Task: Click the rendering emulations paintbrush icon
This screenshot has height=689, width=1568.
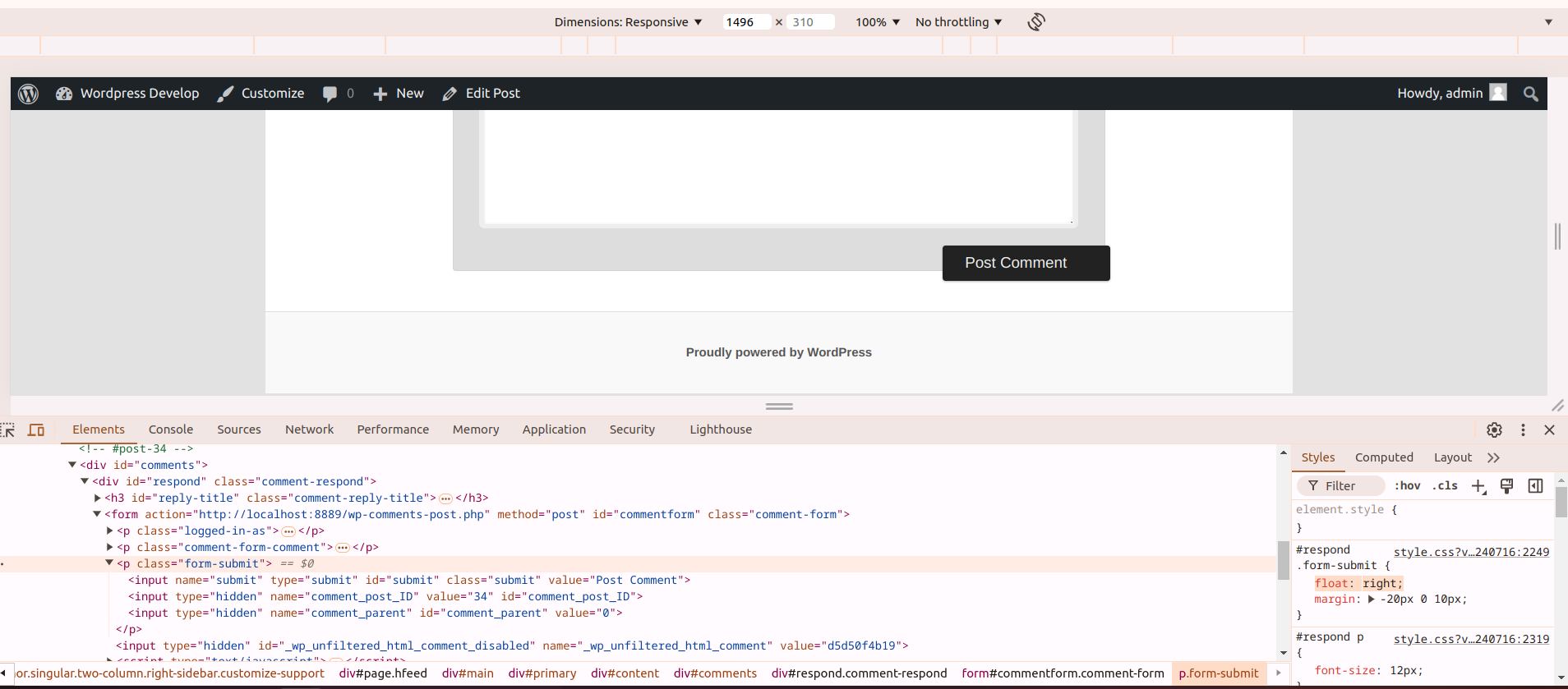Action: (1506, 486)
